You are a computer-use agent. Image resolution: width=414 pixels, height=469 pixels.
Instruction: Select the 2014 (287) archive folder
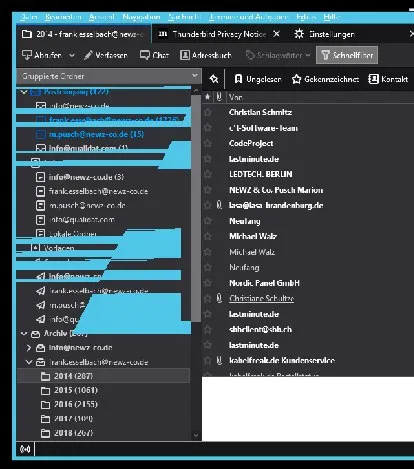(x=103, y=376)
